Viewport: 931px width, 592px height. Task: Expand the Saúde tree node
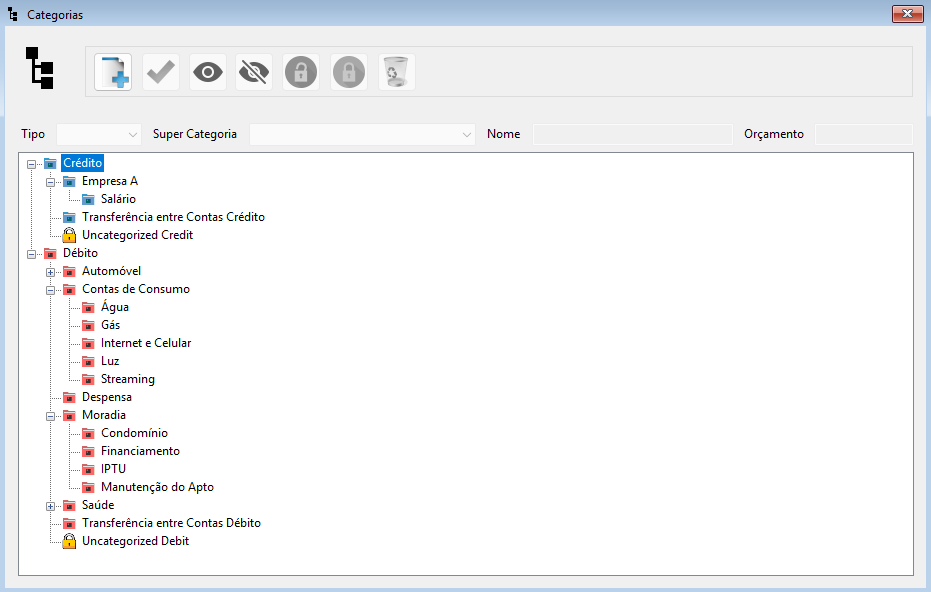50,505
